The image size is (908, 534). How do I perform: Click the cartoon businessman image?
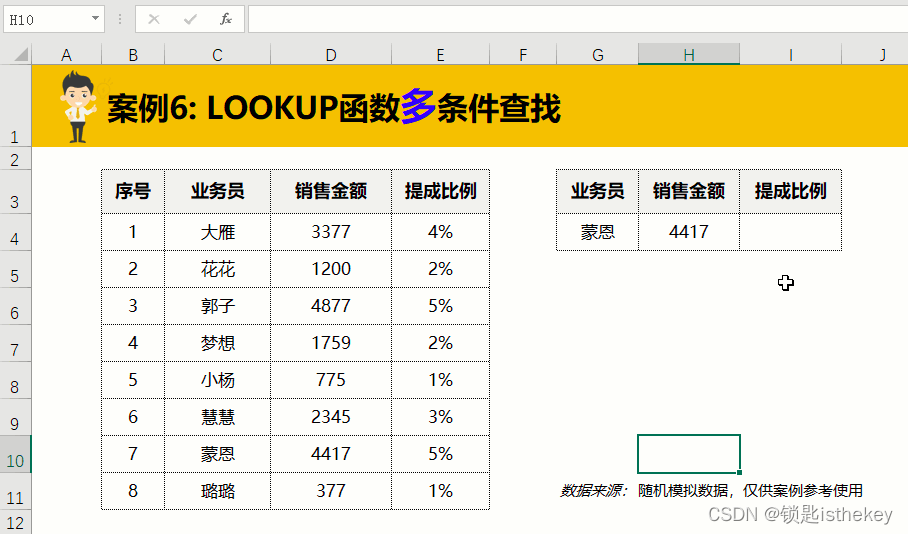(78, 107)
